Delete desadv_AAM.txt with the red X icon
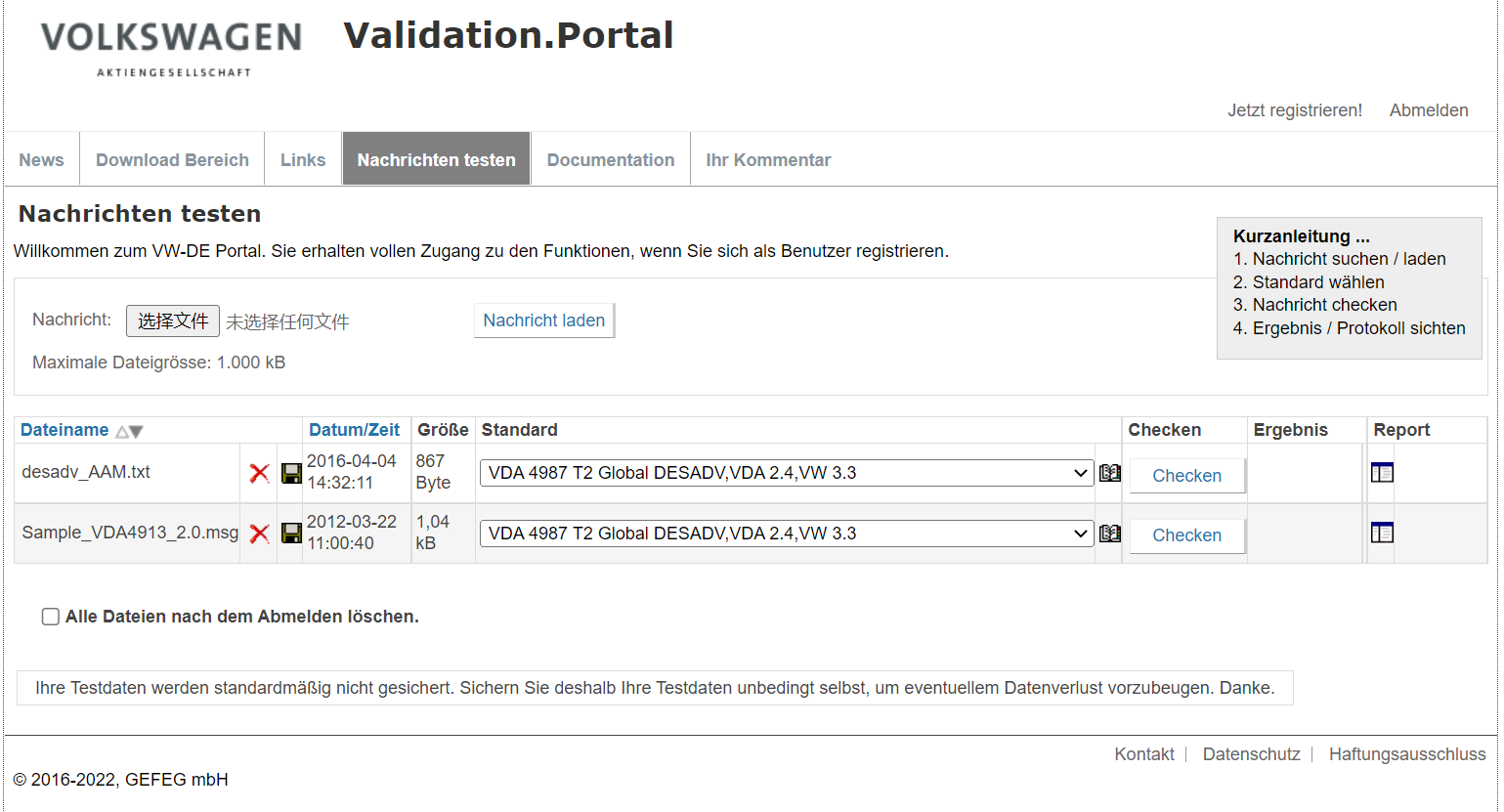This screenshot has height=812, width=1504. pyautogui.click(x=259, y=474)
